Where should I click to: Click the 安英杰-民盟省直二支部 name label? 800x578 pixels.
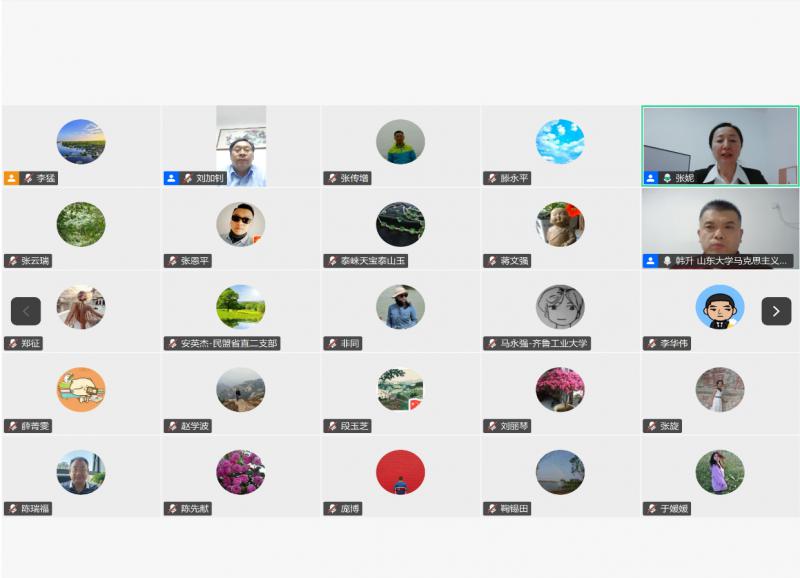[229, 343]
